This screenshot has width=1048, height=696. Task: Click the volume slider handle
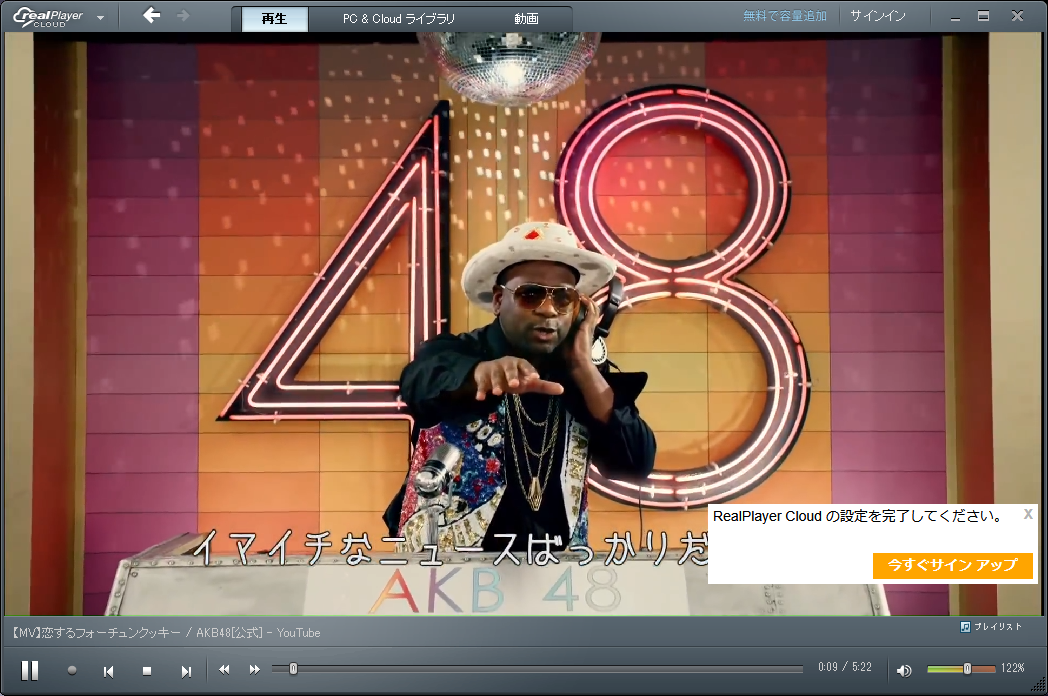pyautogui.click(x=966, y=669)
